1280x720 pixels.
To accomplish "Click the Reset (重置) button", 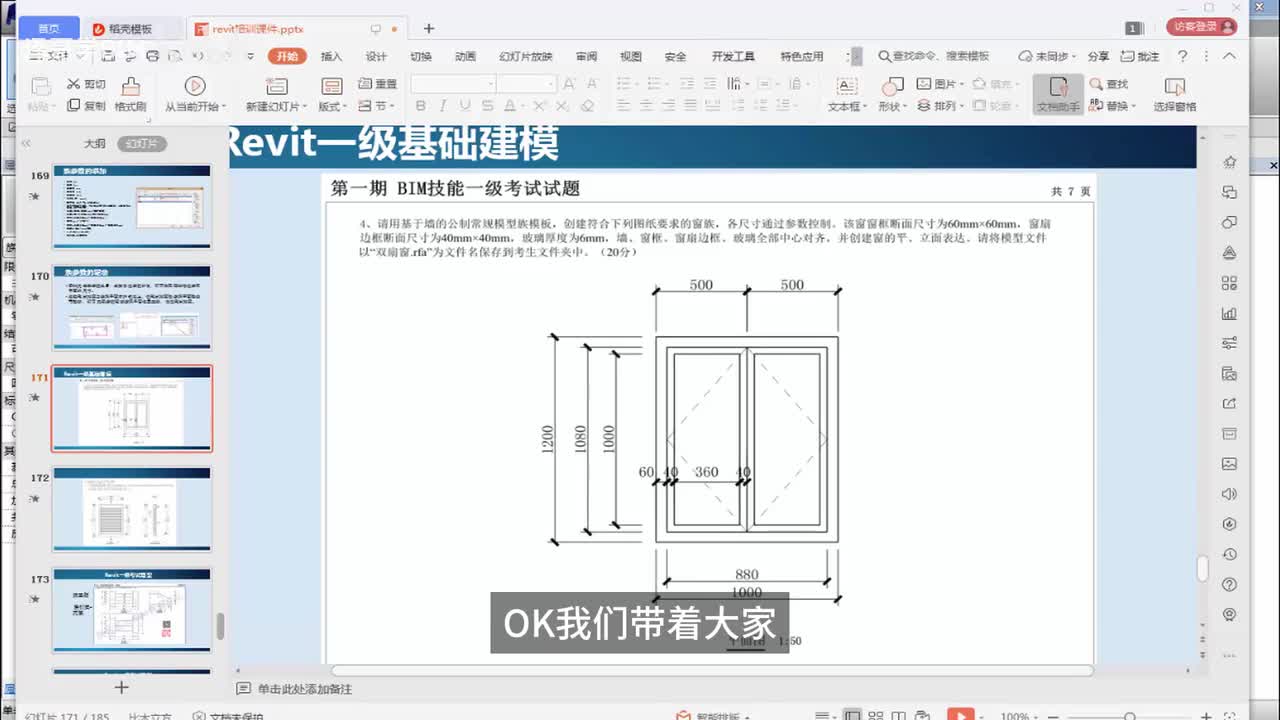I will [x=377, y=85].
